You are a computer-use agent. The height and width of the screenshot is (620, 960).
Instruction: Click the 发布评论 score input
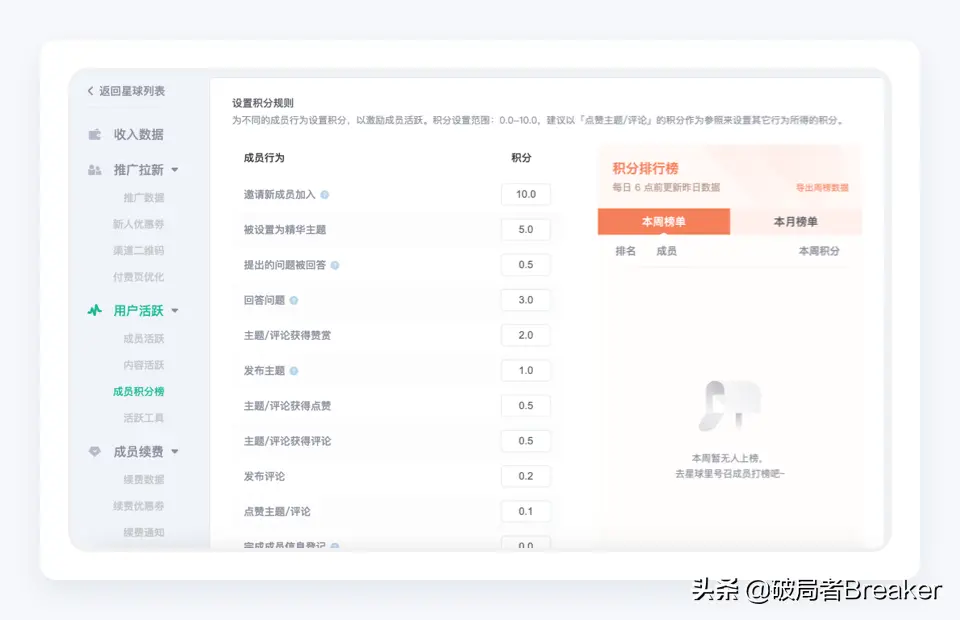tap(525, 476)
